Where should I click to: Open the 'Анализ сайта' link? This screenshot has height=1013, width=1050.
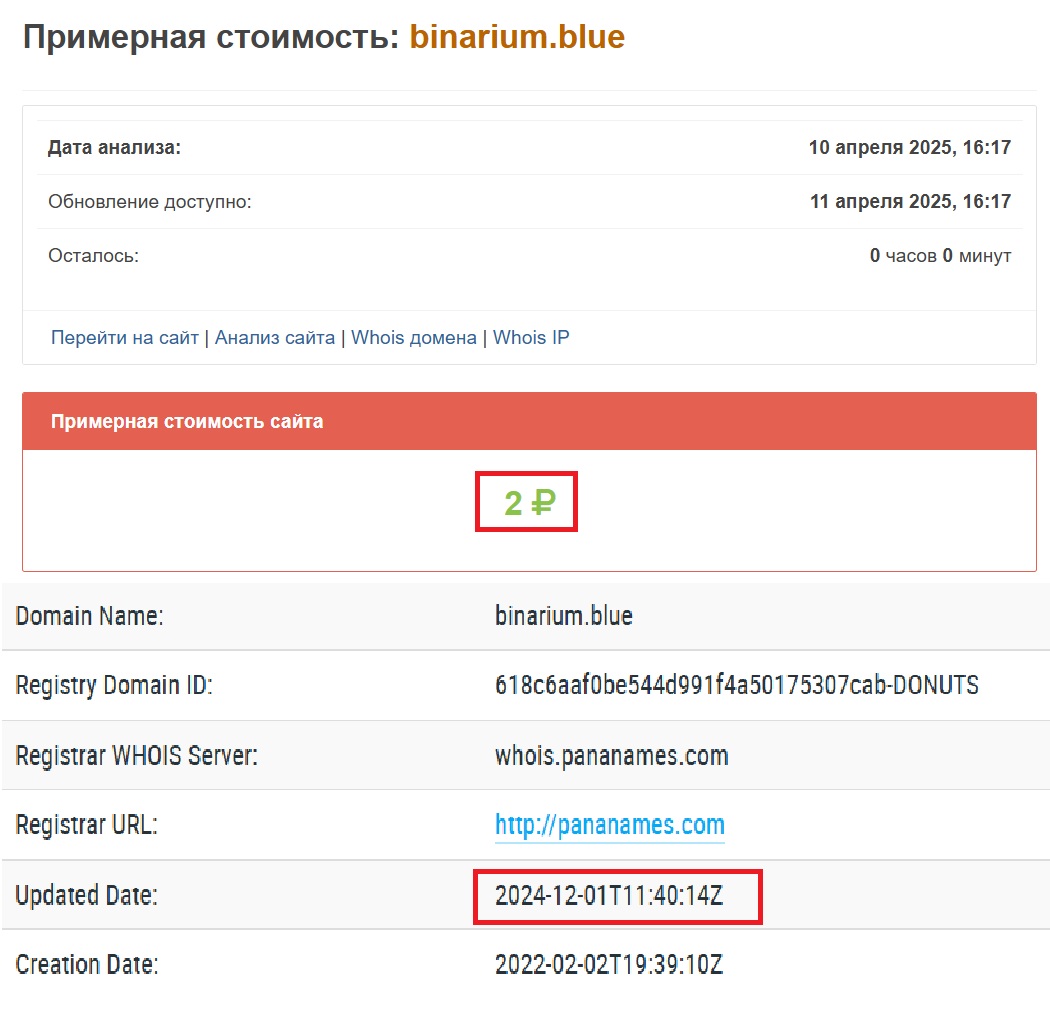[x=275, y=338]
